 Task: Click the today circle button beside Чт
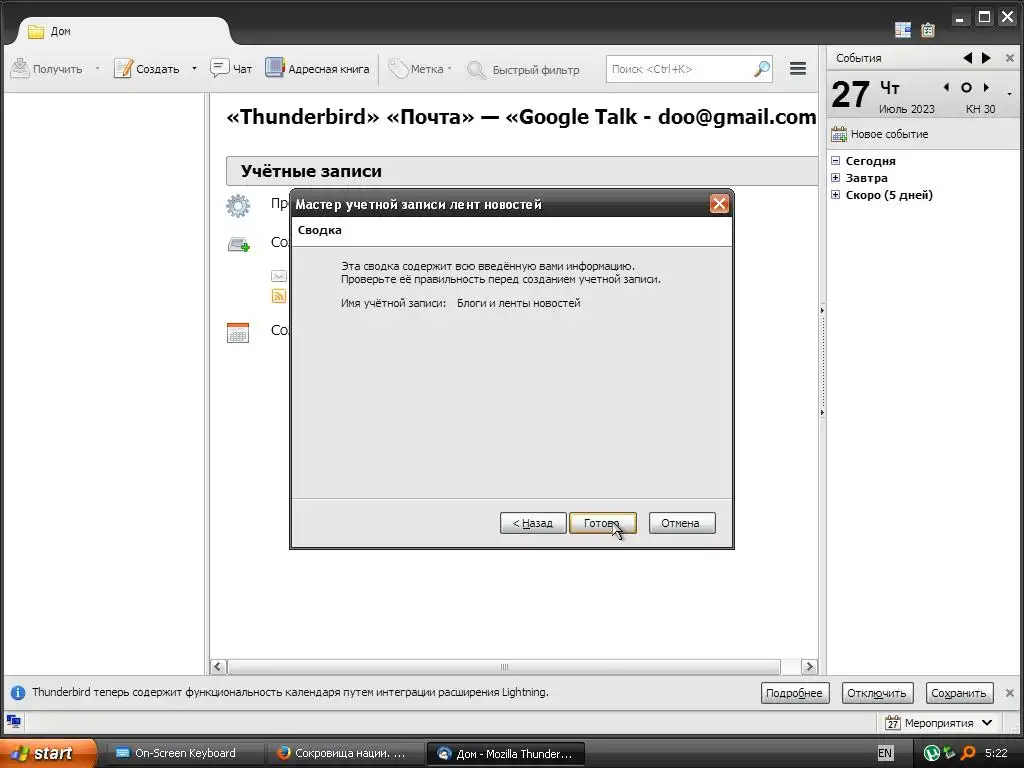point(966,87)
